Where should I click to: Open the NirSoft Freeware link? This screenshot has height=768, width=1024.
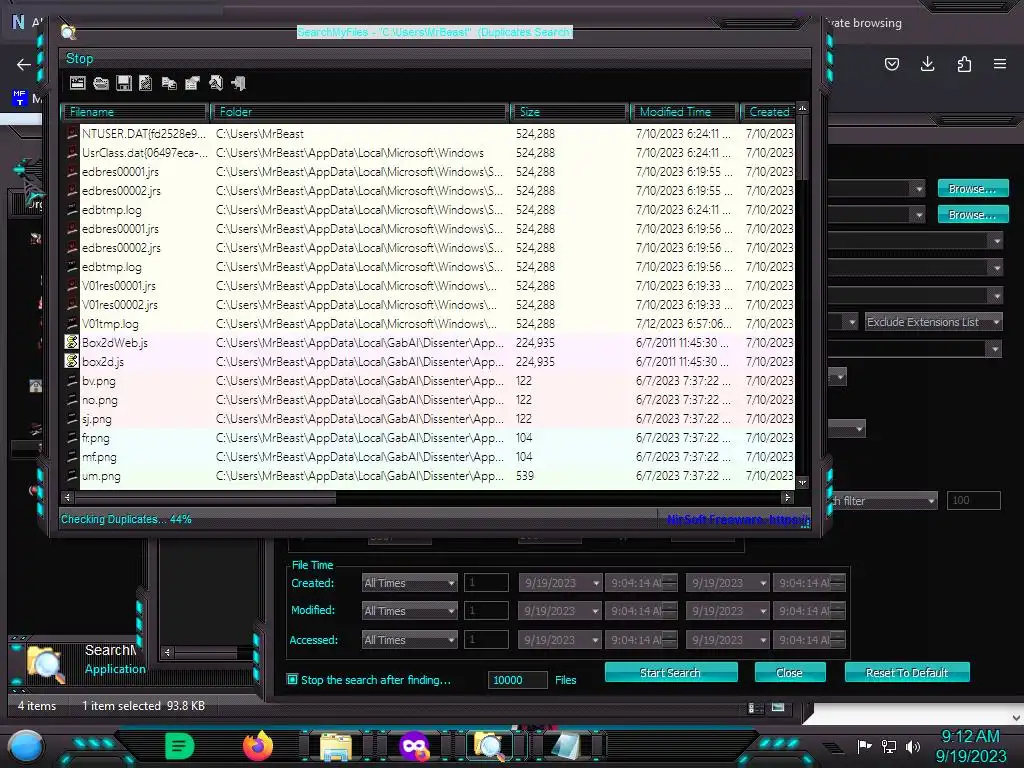[x=737, y=520]
